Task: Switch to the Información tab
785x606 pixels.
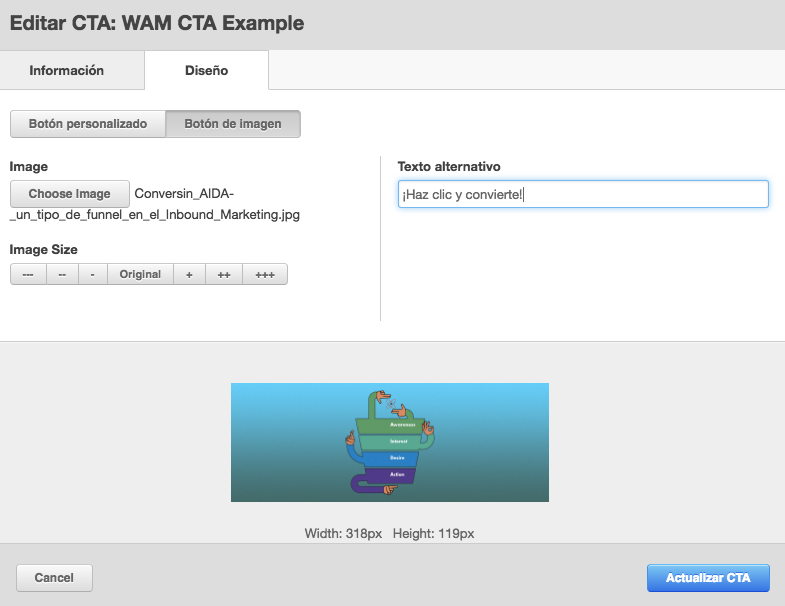Action: [x=67, y=71]
